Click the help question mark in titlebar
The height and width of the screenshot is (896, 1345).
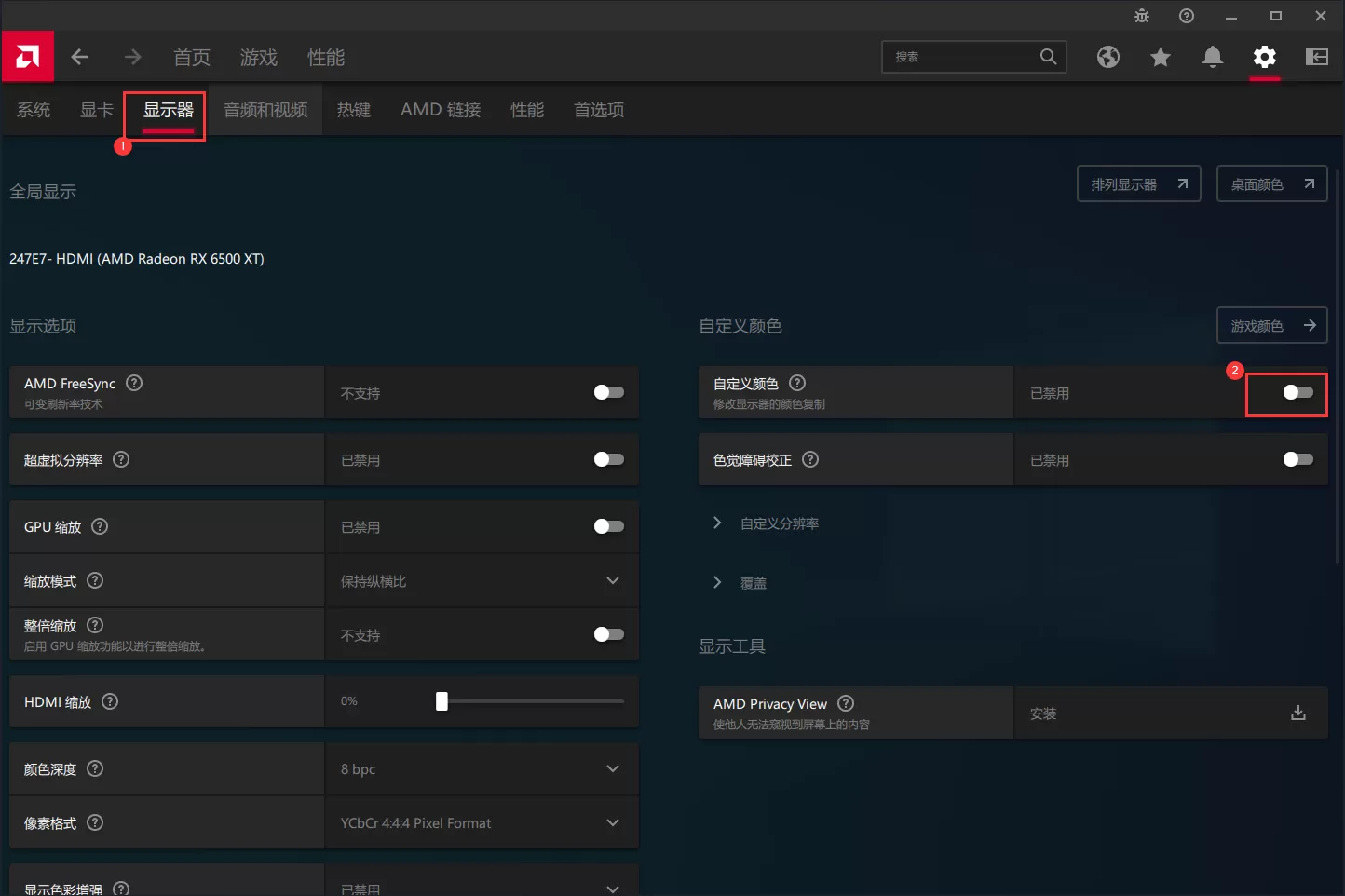point(1186,16)
